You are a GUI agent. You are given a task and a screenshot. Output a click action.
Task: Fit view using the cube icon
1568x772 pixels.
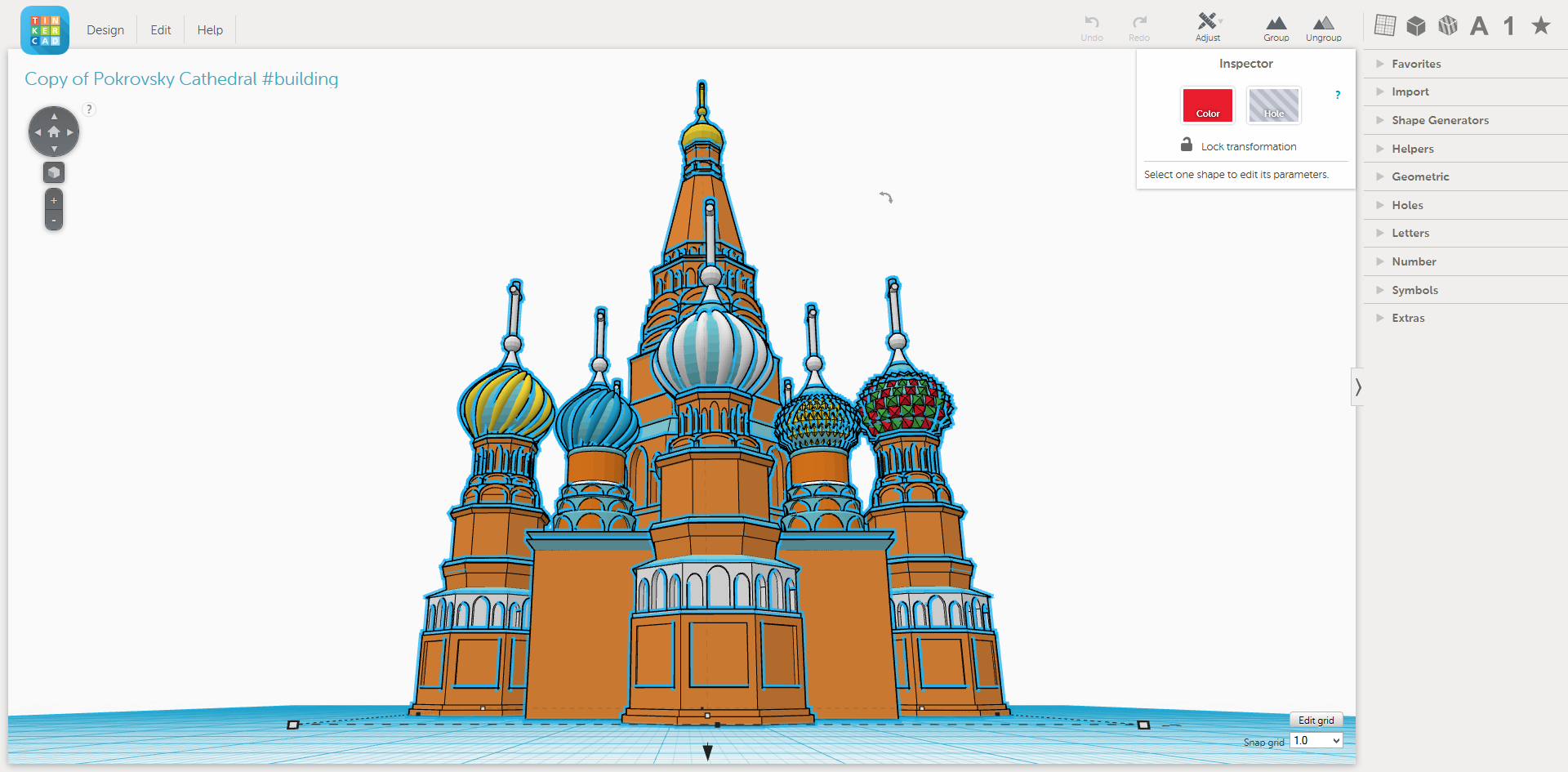point(54,172)
